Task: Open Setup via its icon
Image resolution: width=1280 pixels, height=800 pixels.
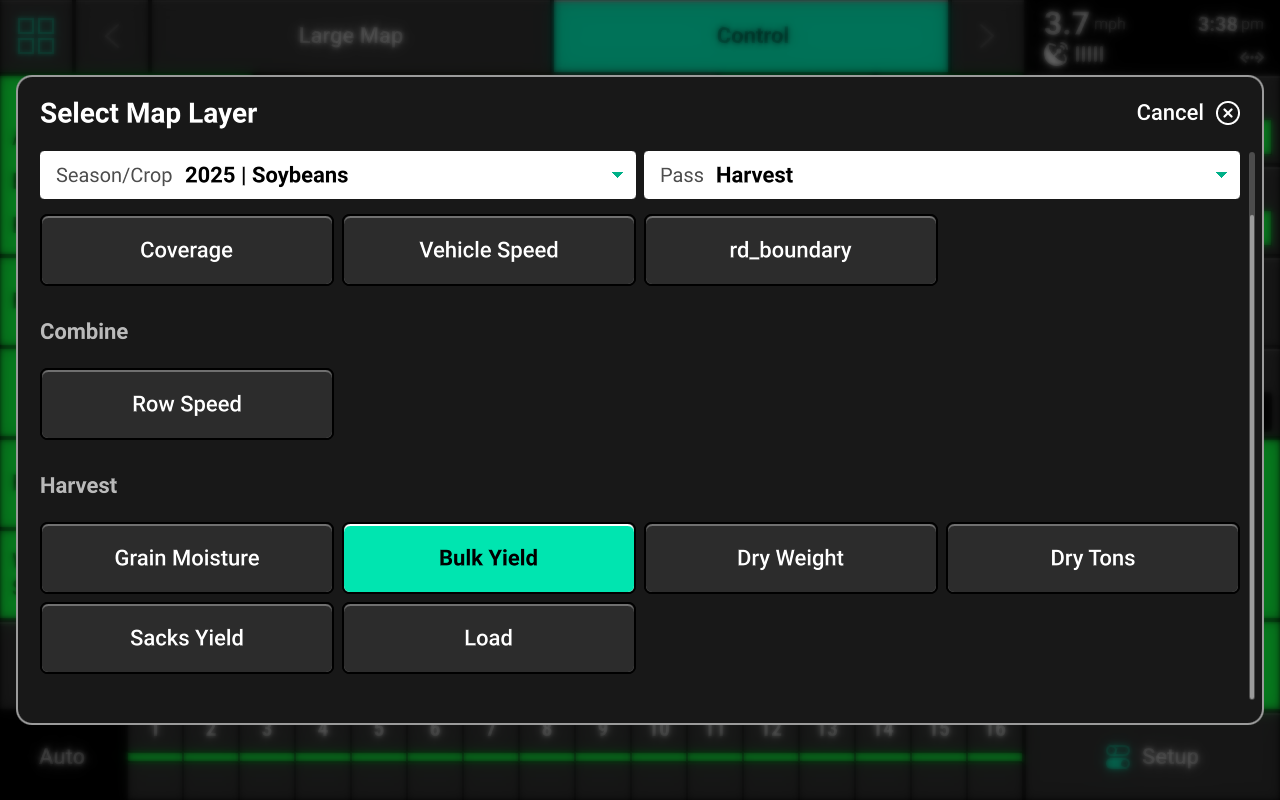Action: coord(1117,757)
